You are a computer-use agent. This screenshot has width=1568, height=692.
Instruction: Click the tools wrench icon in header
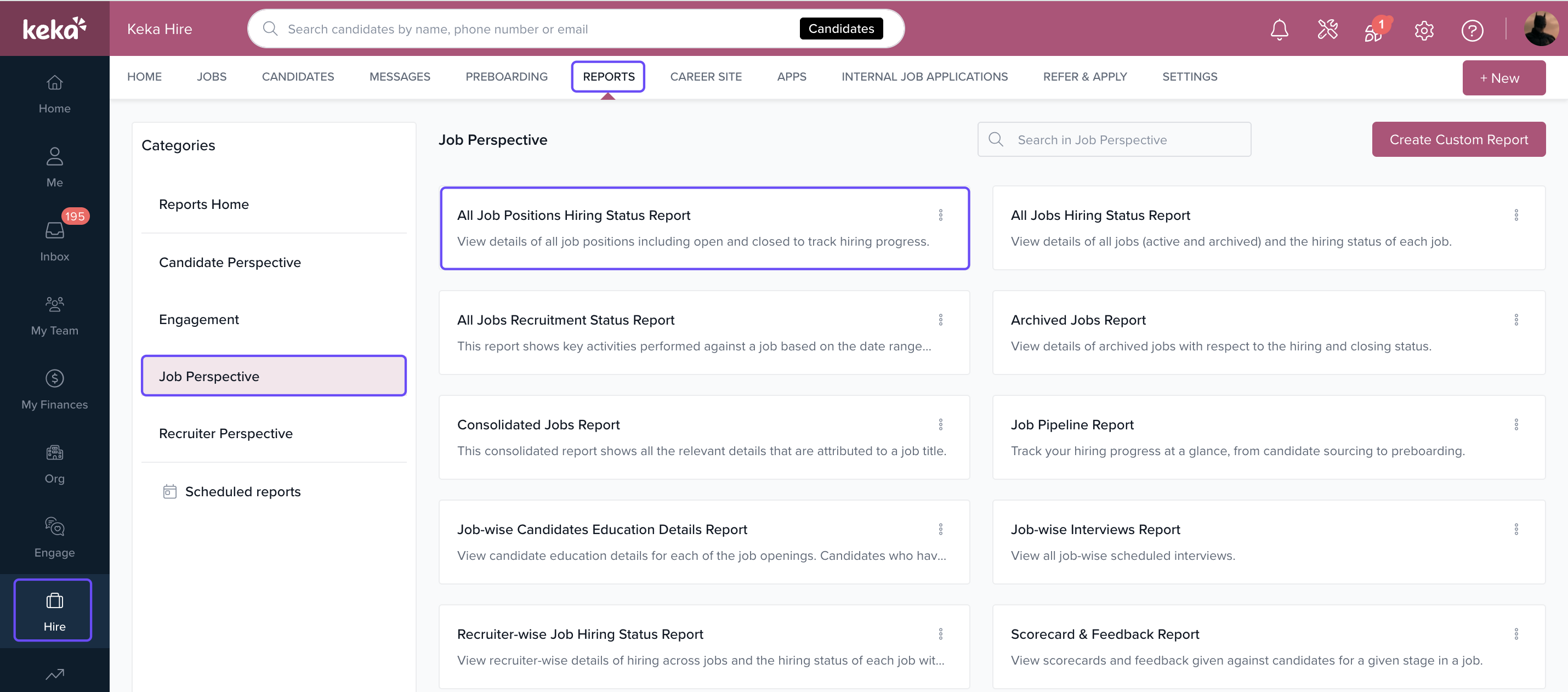point(1327,29)
